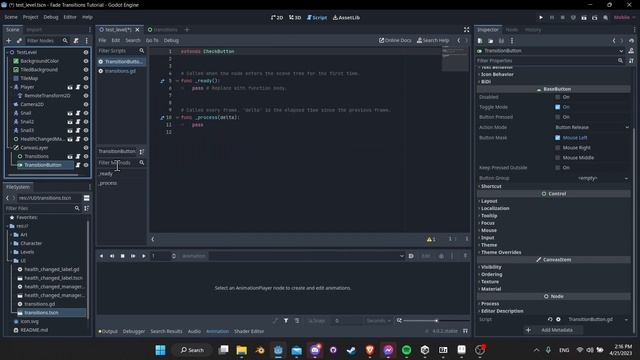Toggle visibility of Player node
The height and width of the screenshot is (360, 640).
click(86, 87)
